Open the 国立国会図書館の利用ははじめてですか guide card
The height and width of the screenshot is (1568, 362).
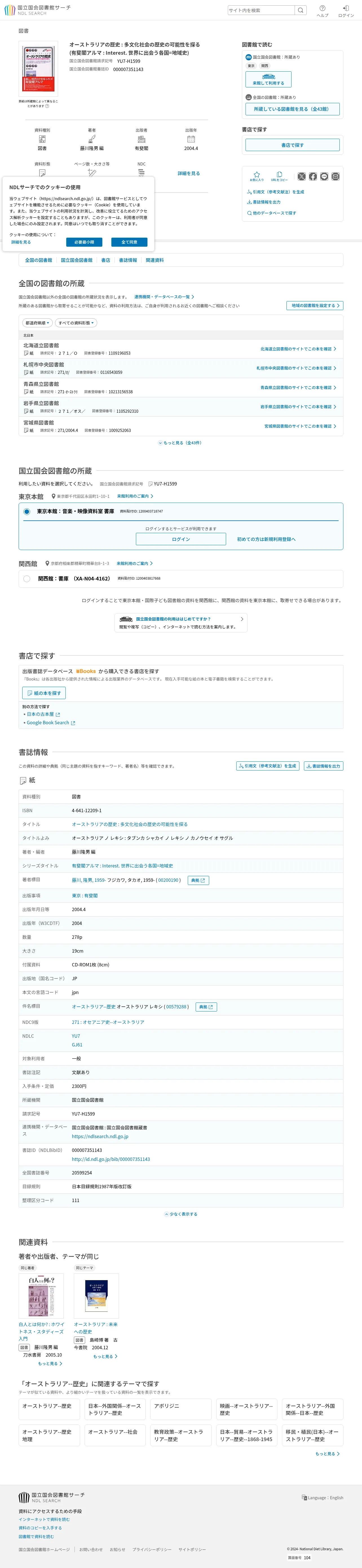click(181, 623)
